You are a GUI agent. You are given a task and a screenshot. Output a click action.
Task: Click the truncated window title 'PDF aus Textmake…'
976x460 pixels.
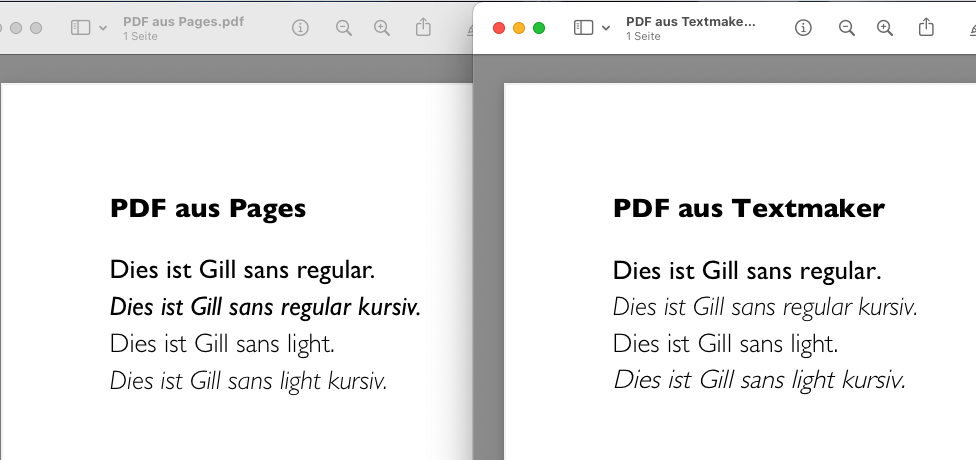coord(691,21)
